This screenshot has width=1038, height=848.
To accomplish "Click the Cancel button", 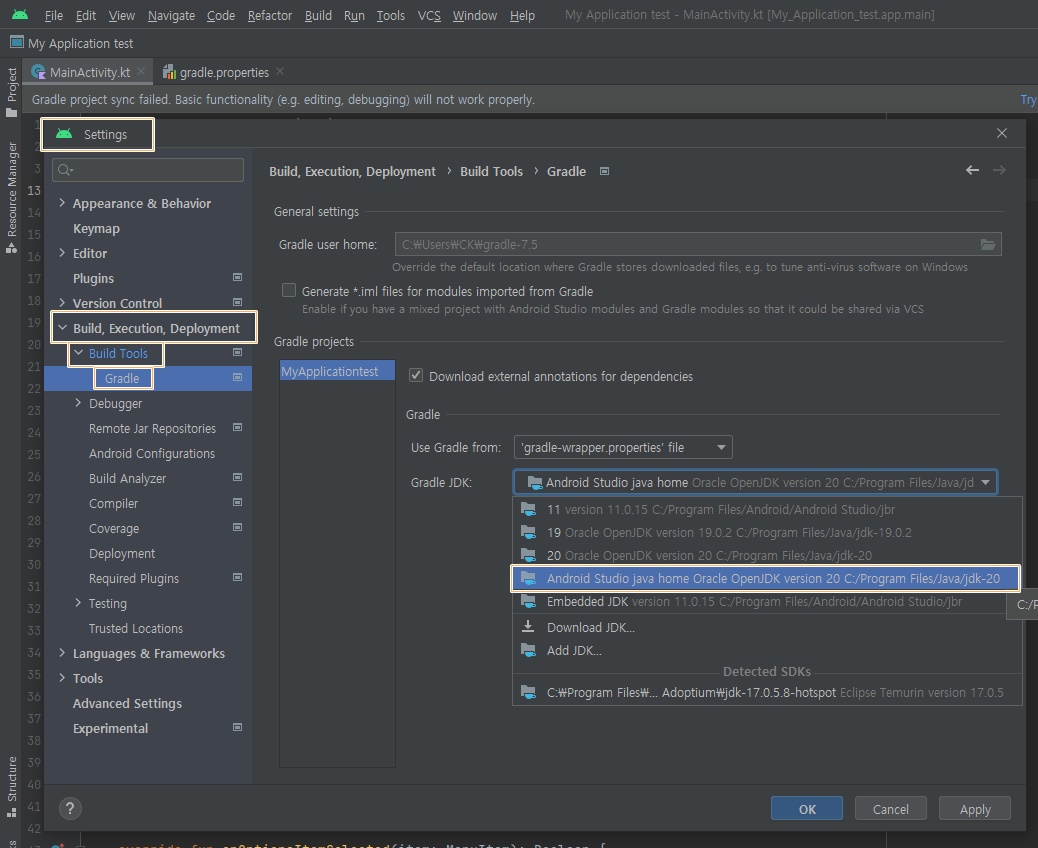I will [x=890, y=809].
